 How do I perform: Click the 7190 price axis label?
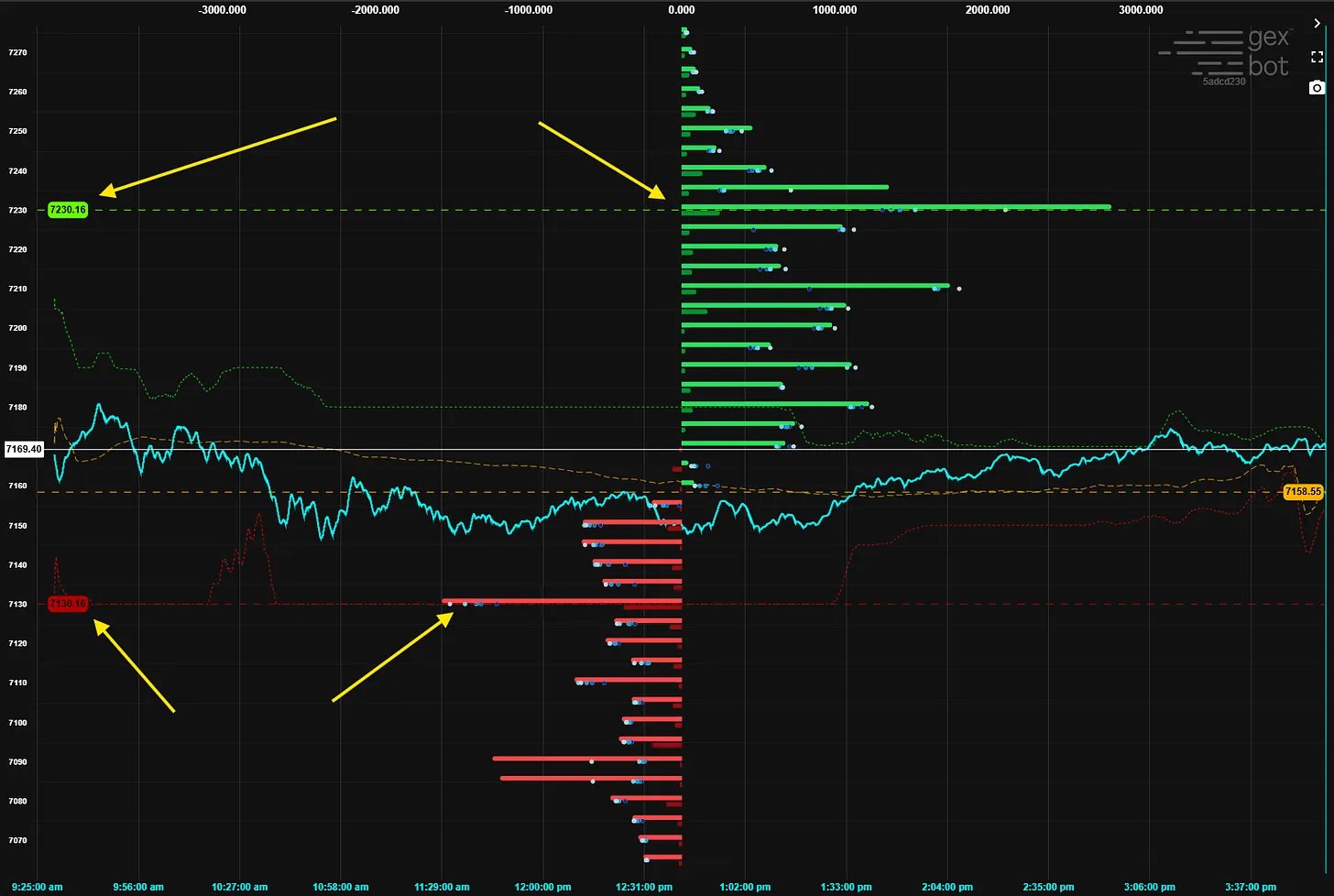[17, 367]
